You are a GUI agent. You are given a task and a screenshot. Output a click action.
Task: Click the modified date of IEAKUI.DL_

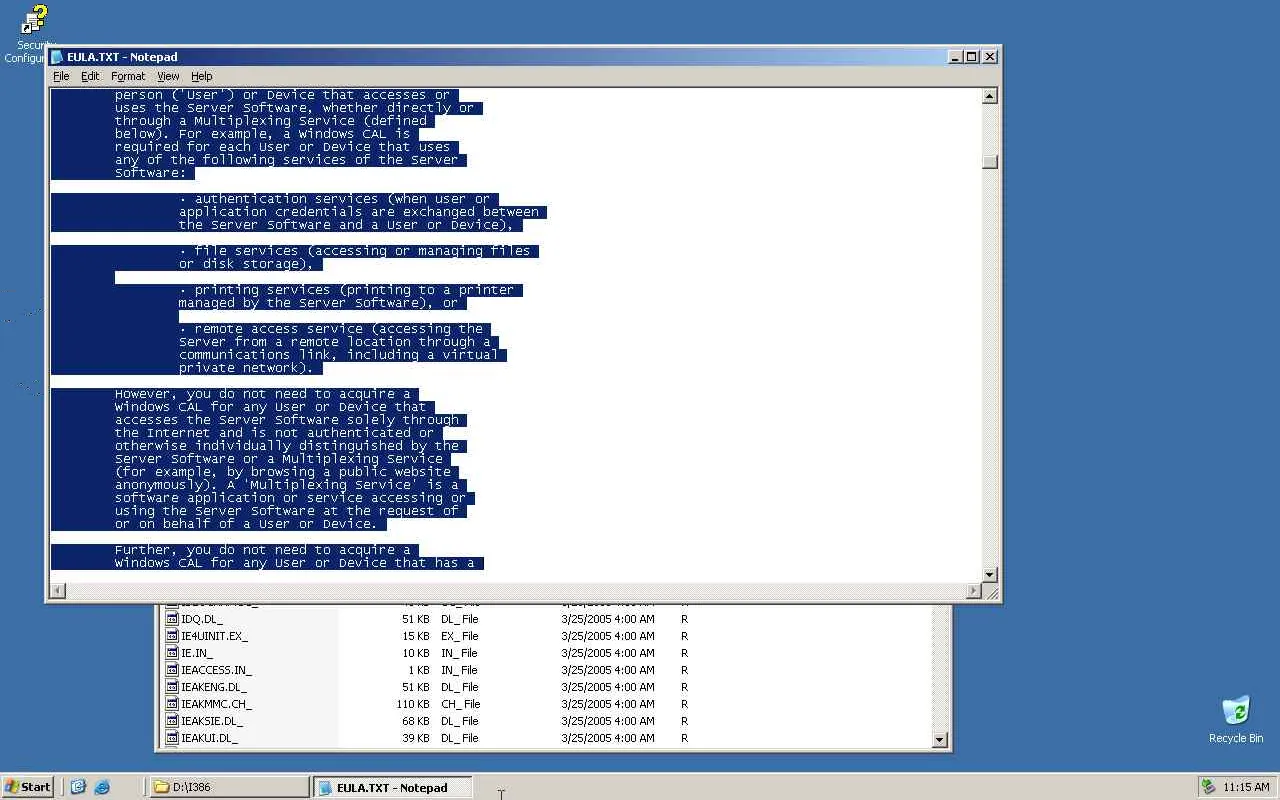[608, 738]
